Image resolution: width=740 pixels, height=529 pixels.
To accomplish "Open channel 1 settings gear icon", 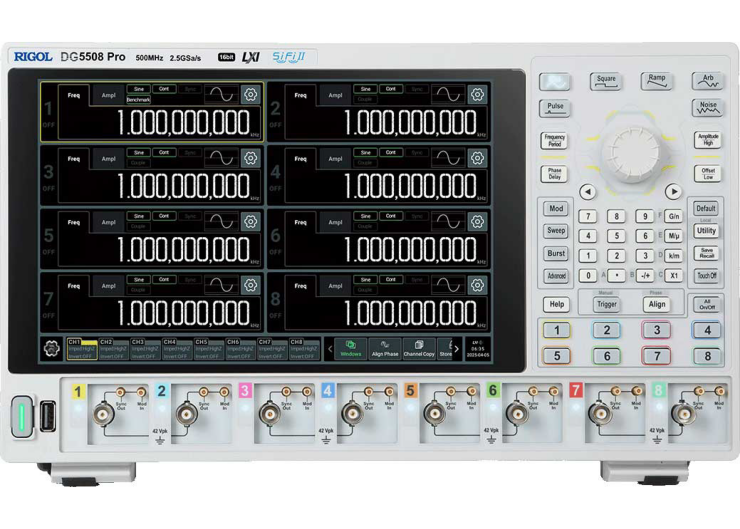I will 251,95.
